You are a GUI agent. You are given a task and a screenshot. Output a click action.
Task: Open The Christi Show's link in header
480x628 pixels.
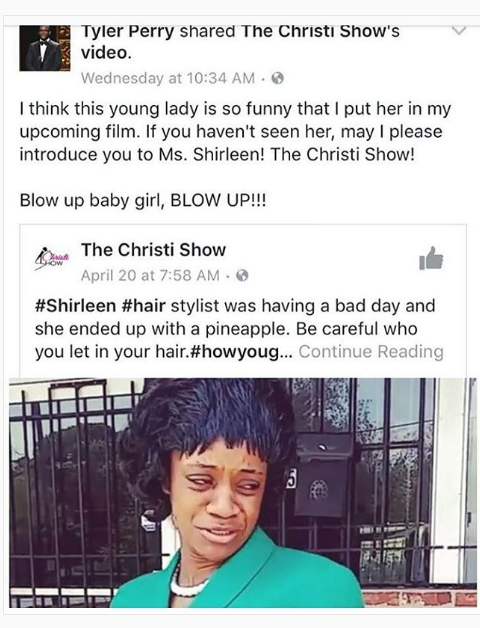[x=321, y=32]
